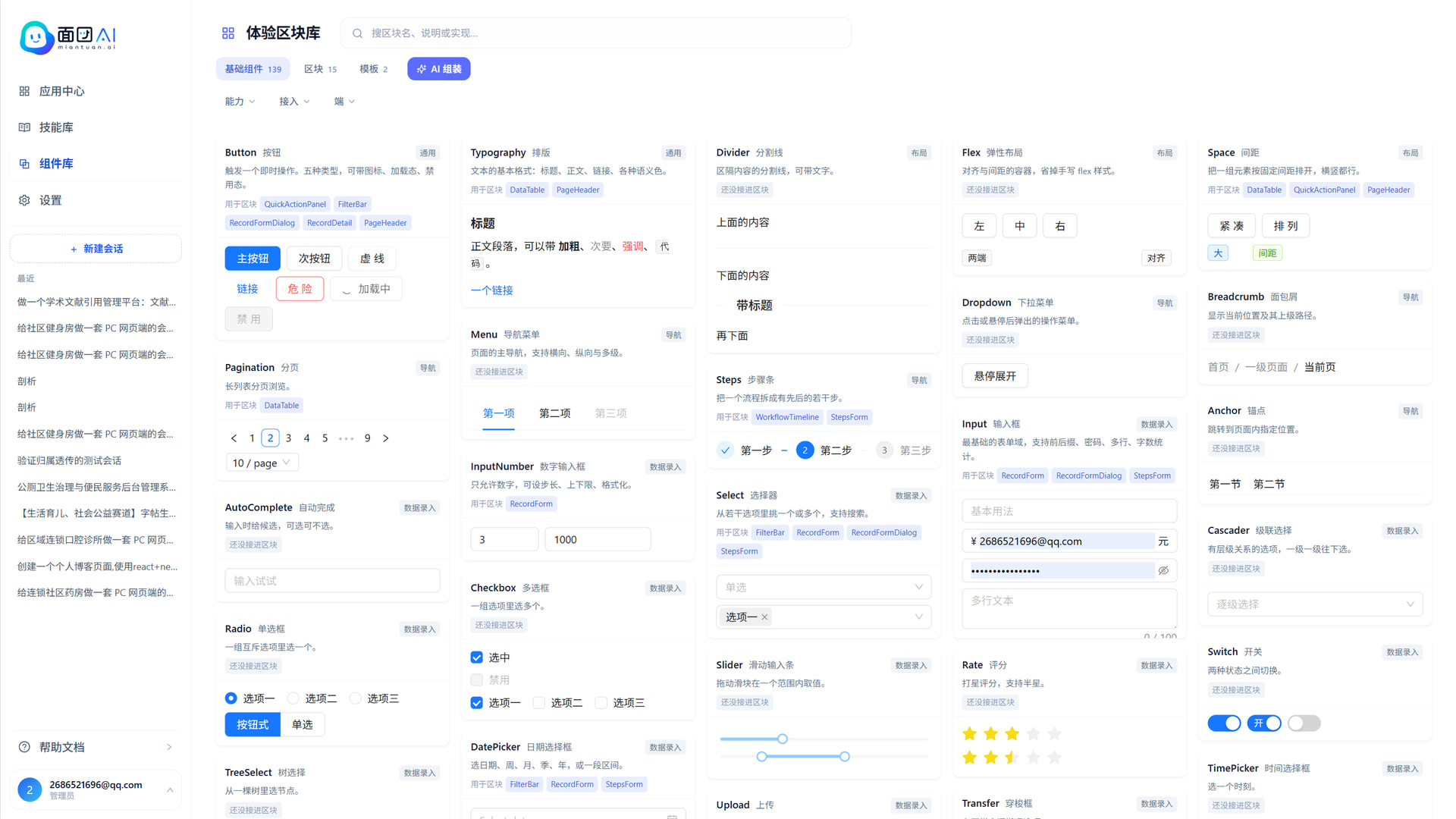The height and width of the screenshot is (819, 1456).
Task: Click the 体验区块库 grid icon
Action: click(228, 33)
